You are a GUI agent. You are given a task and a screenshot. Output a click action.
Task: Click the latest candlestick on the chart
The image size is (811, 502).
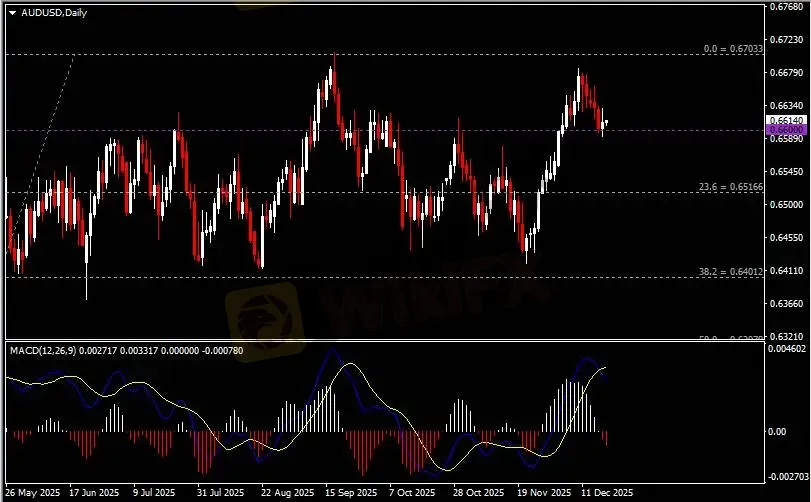(605, 123)
